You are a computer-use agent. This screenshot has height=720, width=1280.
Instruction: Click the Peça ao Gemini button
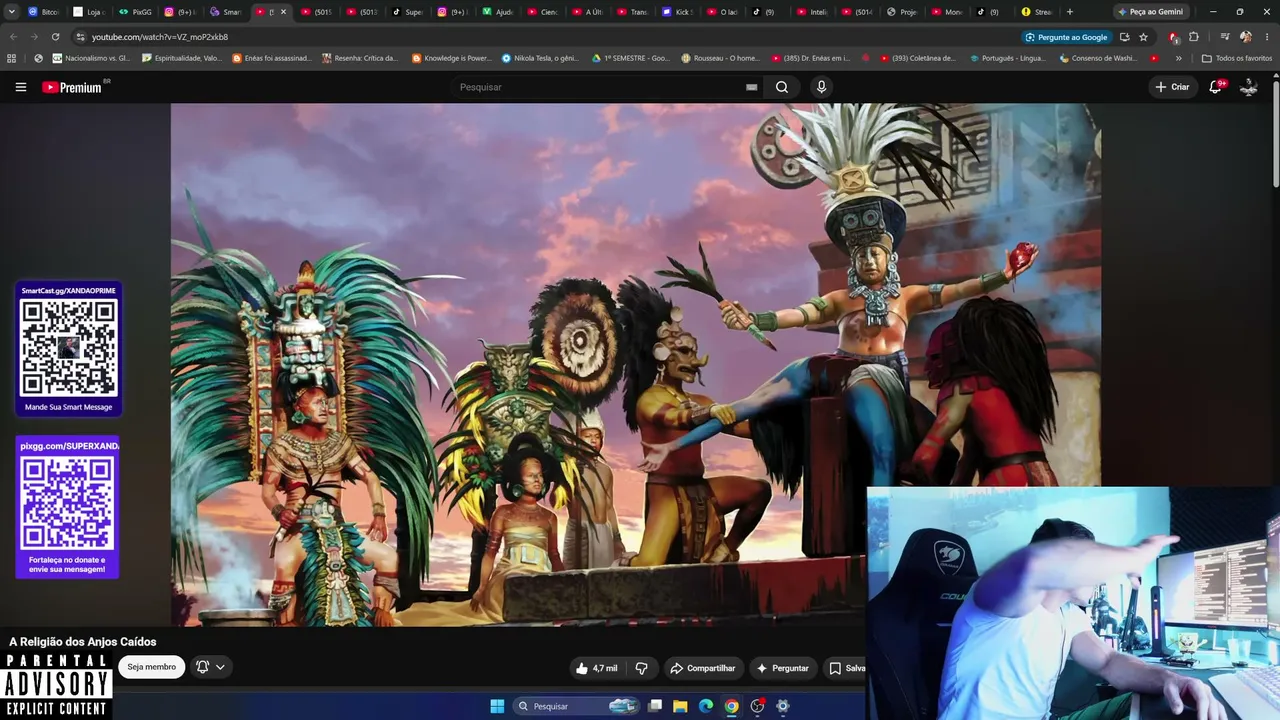click(1150, 12)
